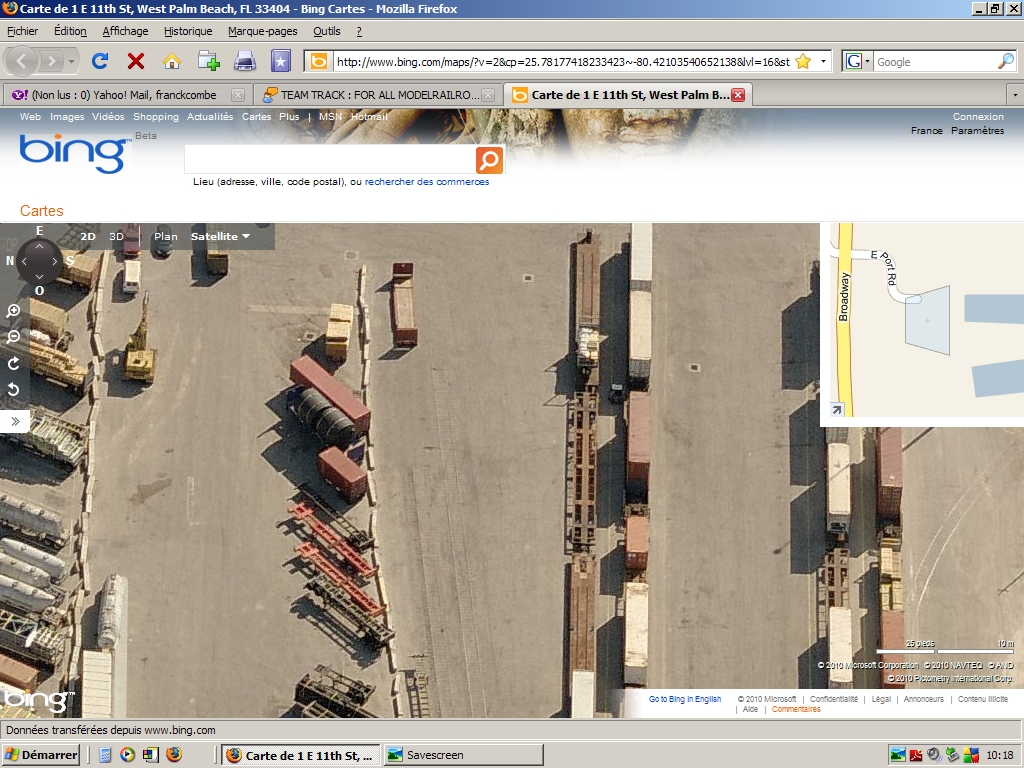Open the Outils menu
Viewport: 1024px width, 768px height.
pos(326,31)
